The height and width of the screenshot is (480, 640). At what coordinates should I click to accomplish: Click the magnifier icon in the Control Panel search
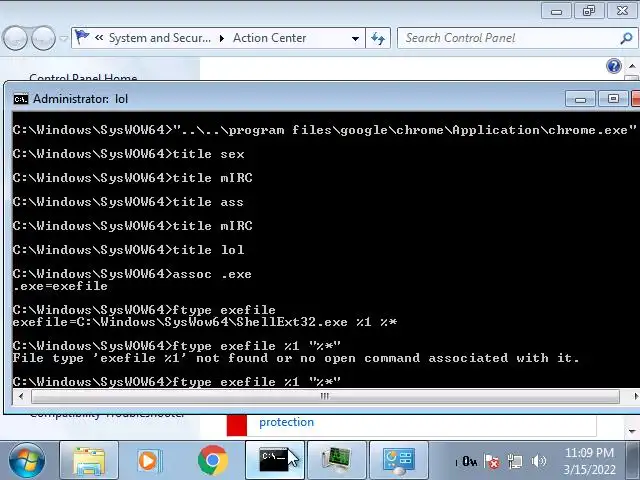tap(626, 38)
